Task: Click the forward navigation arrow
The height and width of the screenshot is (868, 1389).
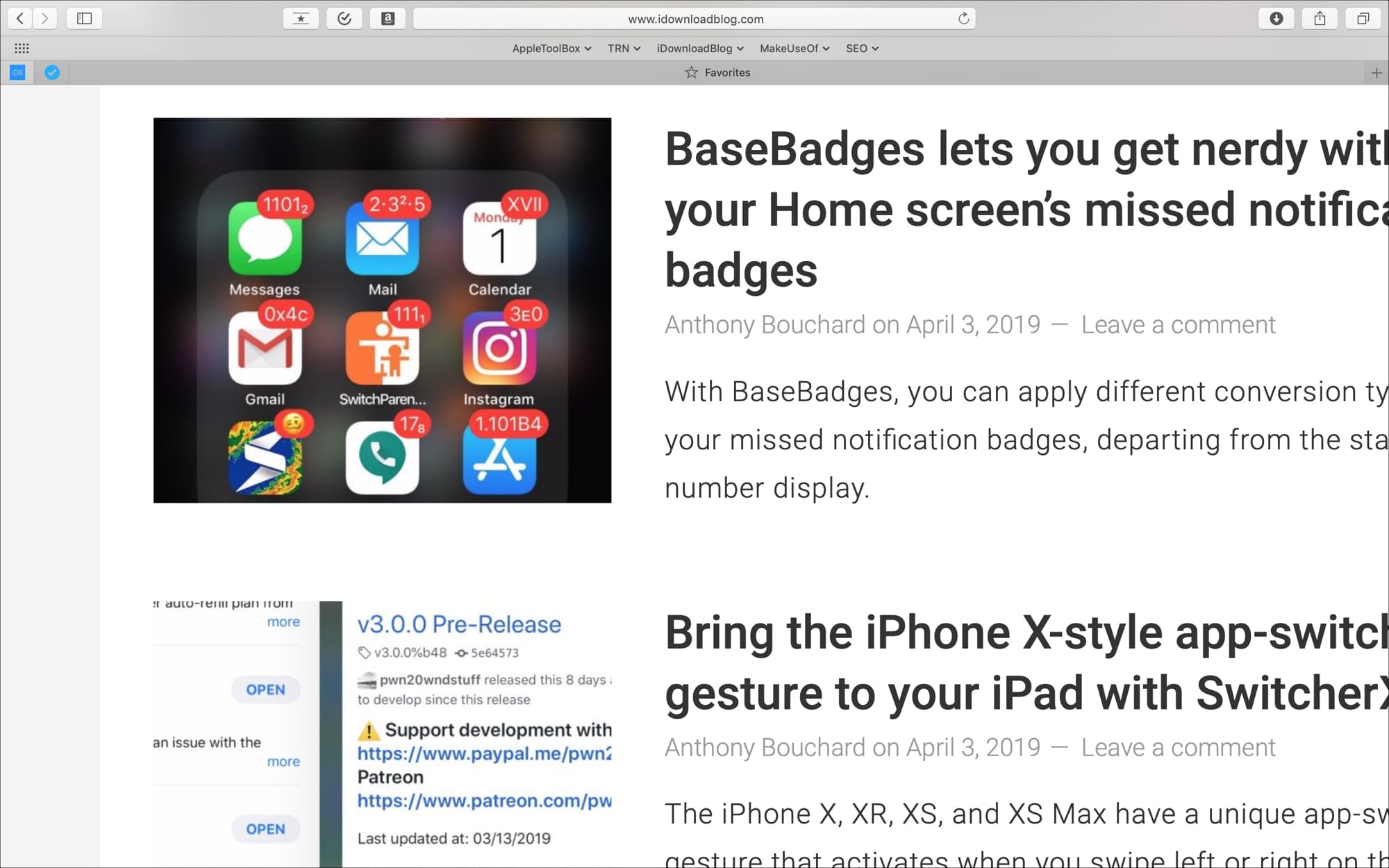Action: [45, 19]
